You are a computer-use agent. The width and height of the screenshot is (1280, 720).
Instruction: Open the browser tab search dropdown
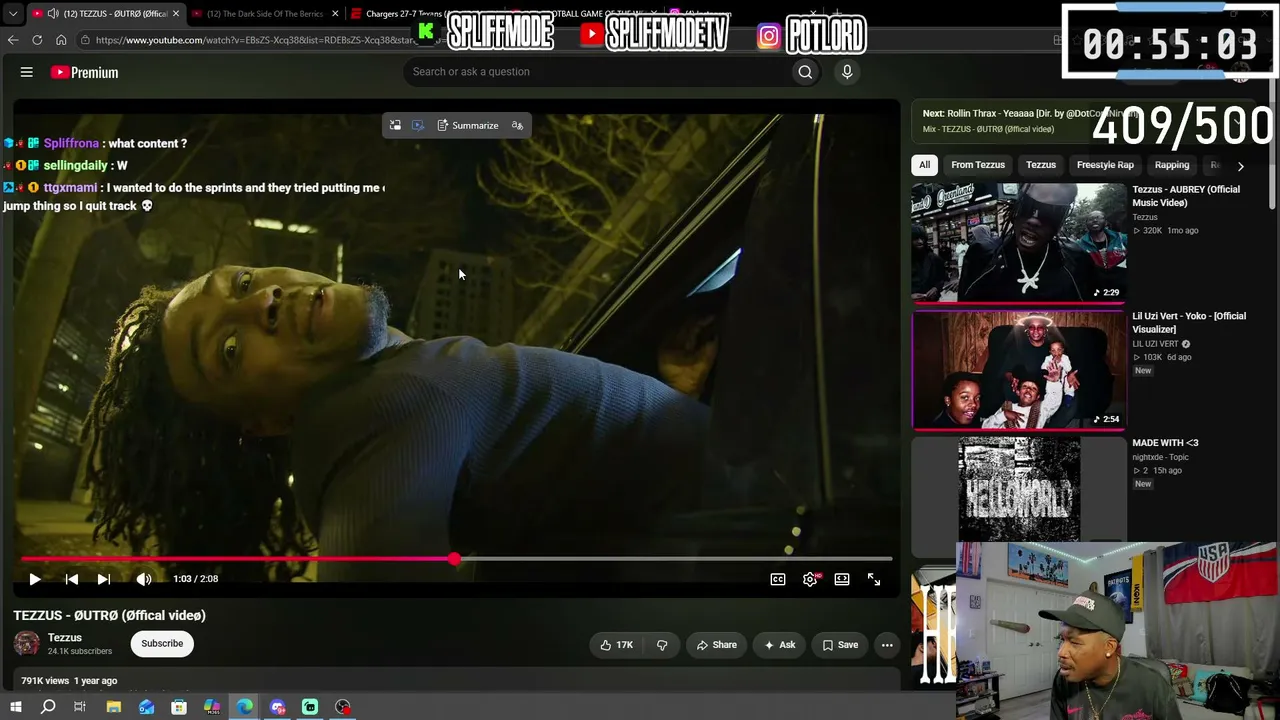13,14
